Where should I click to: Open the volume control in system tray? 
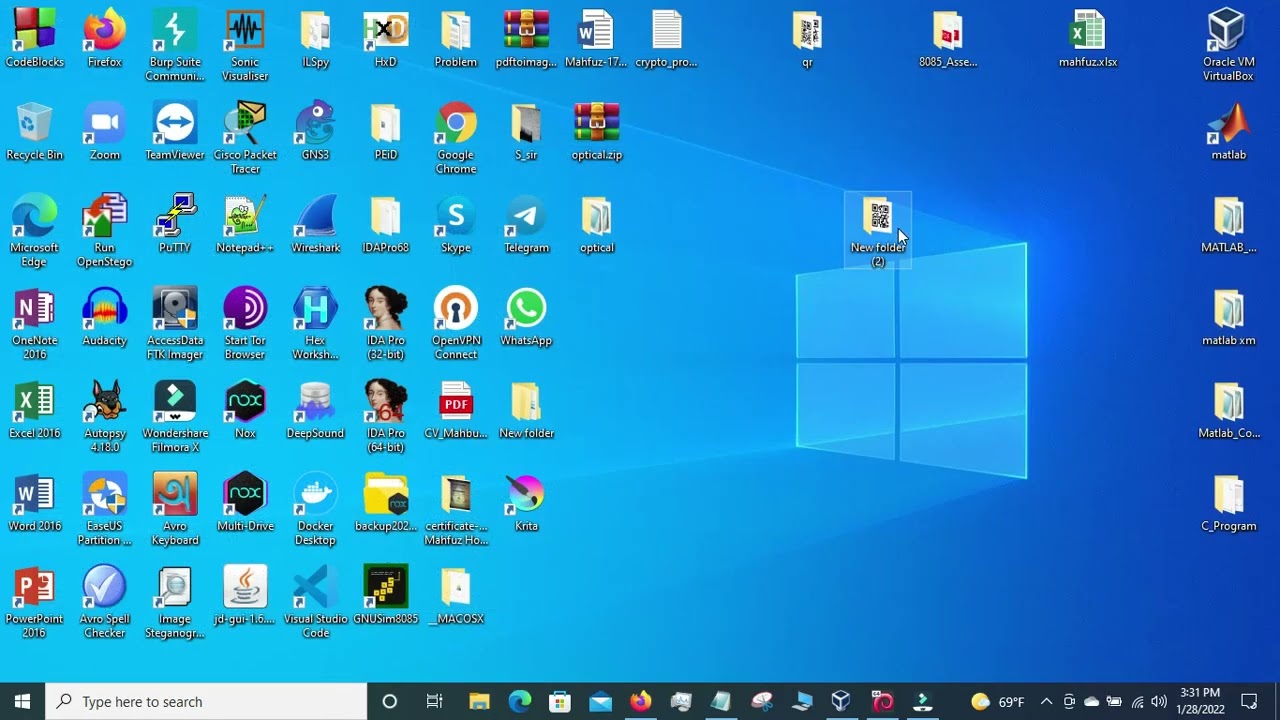point(1159,701)
